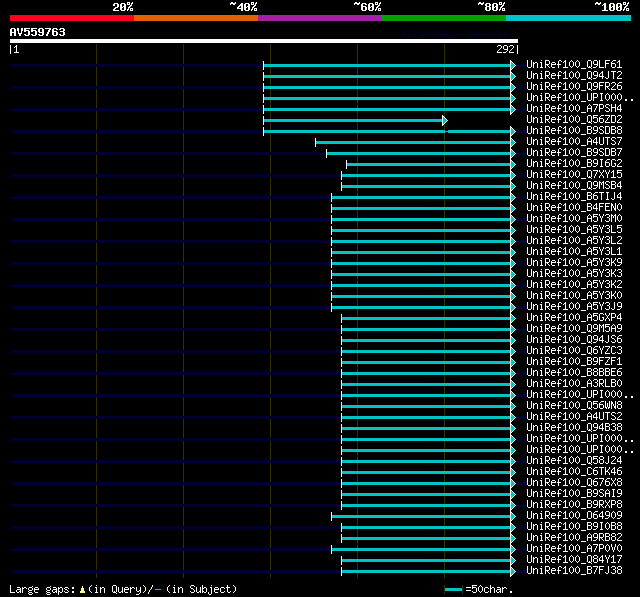Choose the UniRef100_A5Y3L5 entry

coord(574,230)
